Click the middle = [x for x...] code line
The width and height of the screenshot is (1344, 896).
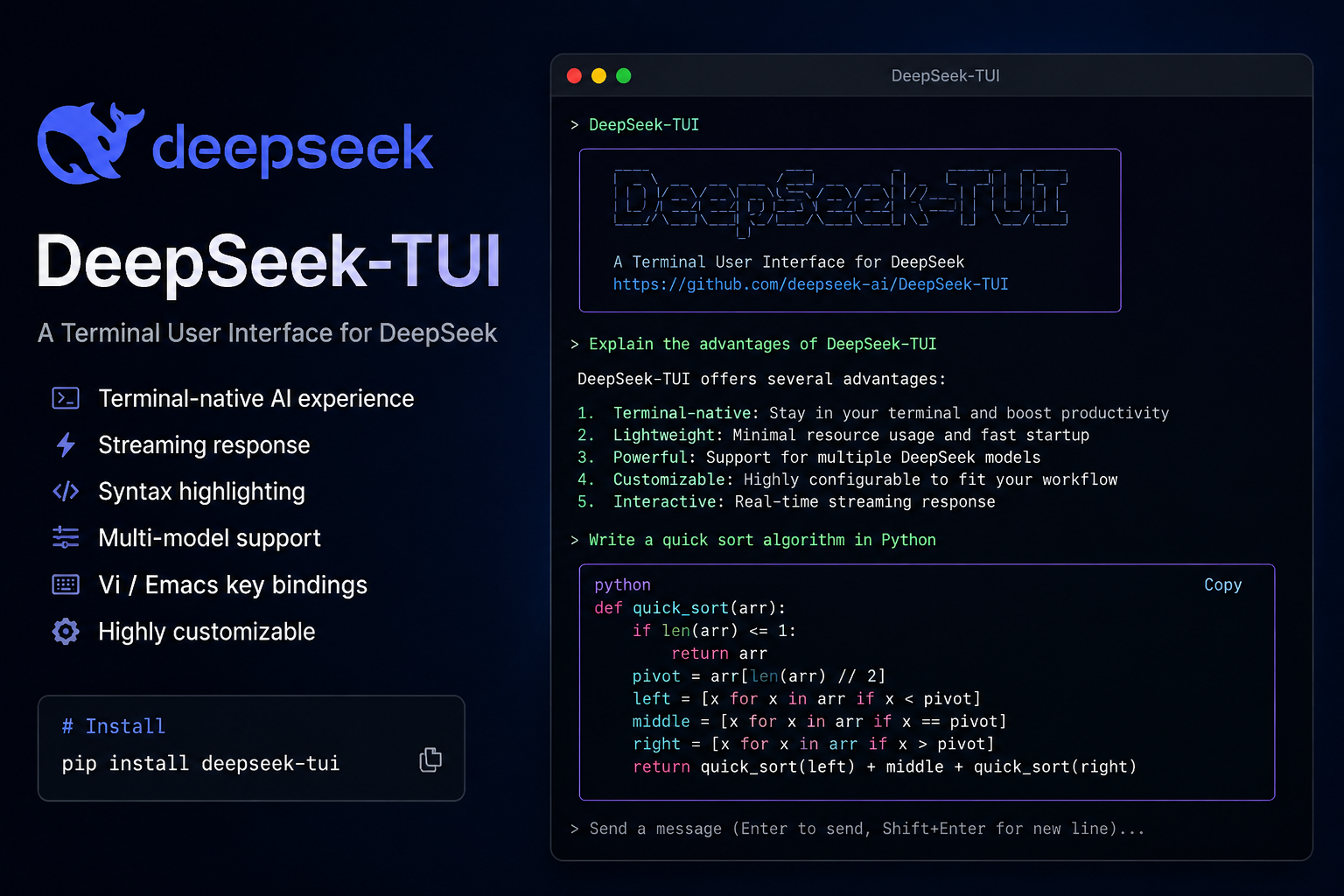(819, 722)
